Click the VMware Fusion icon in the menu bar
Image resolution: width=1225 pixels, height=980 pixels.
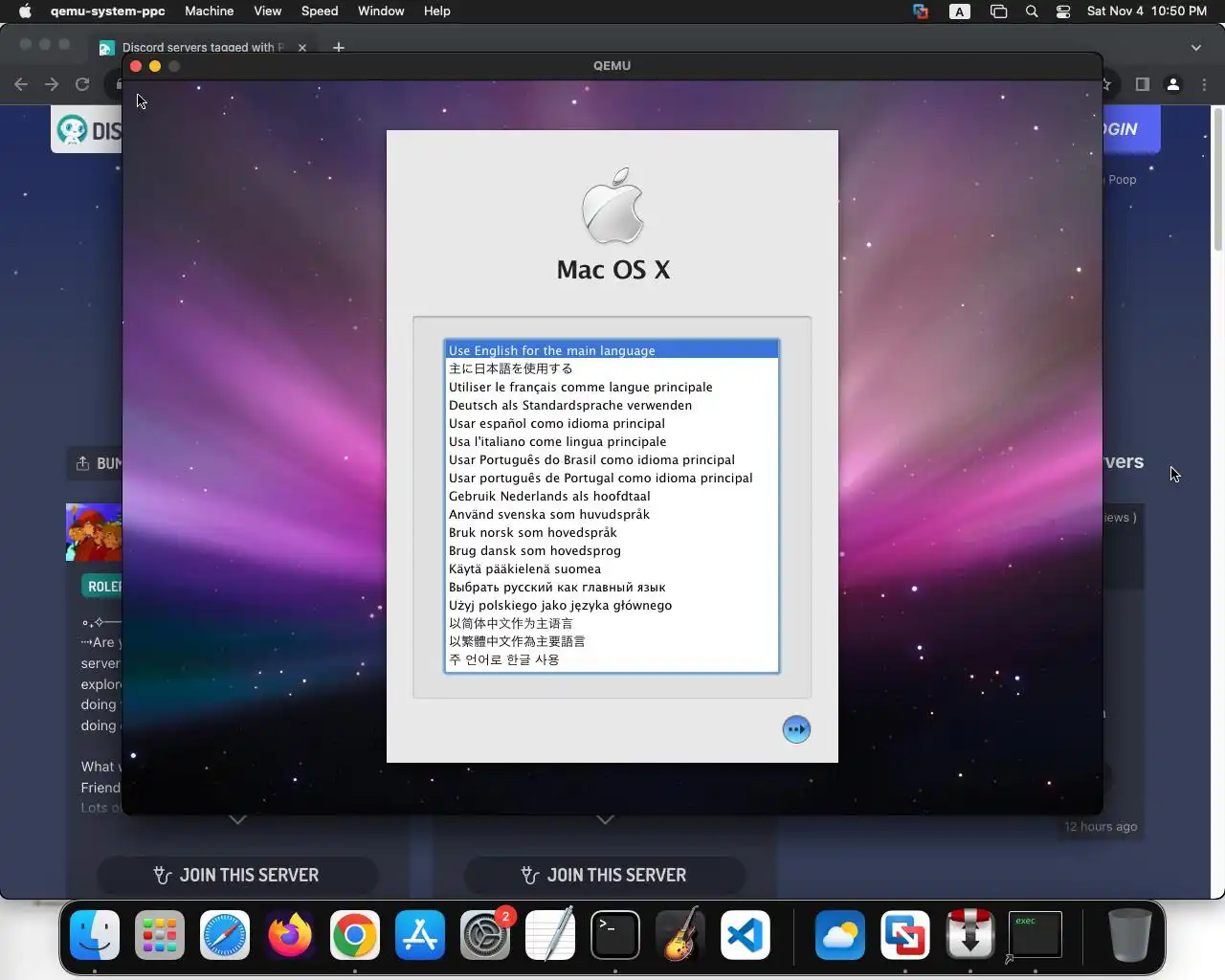(921, 11)
